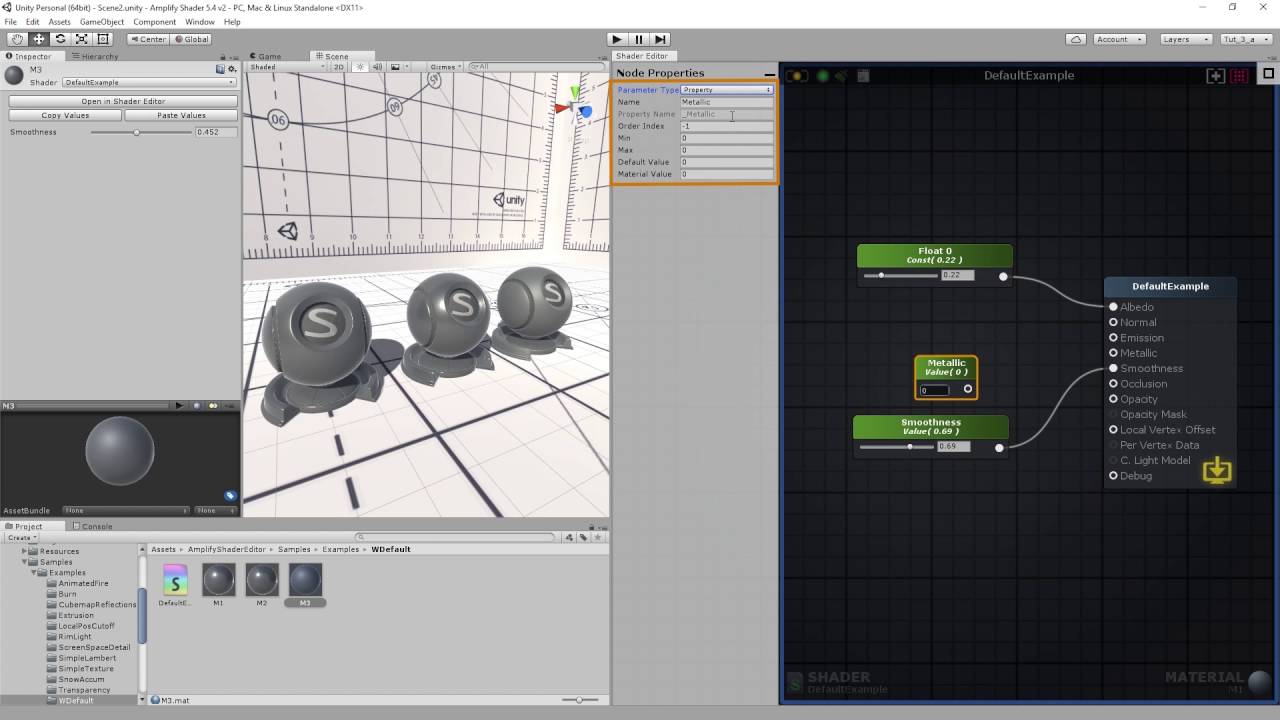The image size is (1280, 720).
Task: Collapse Node Properties with minus icon
Action: (x=769, y=74)
